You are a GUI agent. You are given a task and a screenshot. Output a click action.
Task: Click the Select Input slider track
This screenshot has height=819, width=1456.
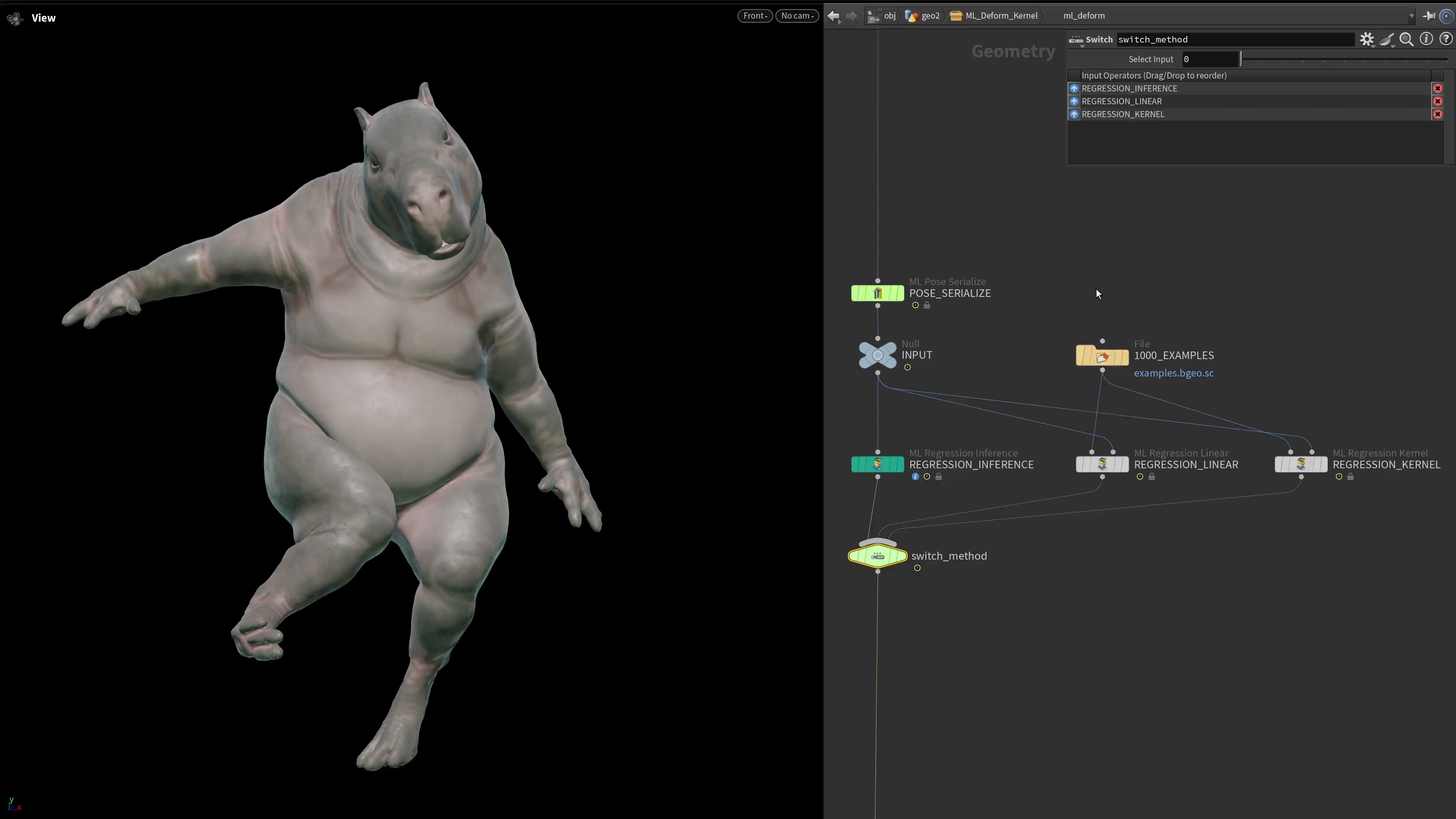point(1345,60)
